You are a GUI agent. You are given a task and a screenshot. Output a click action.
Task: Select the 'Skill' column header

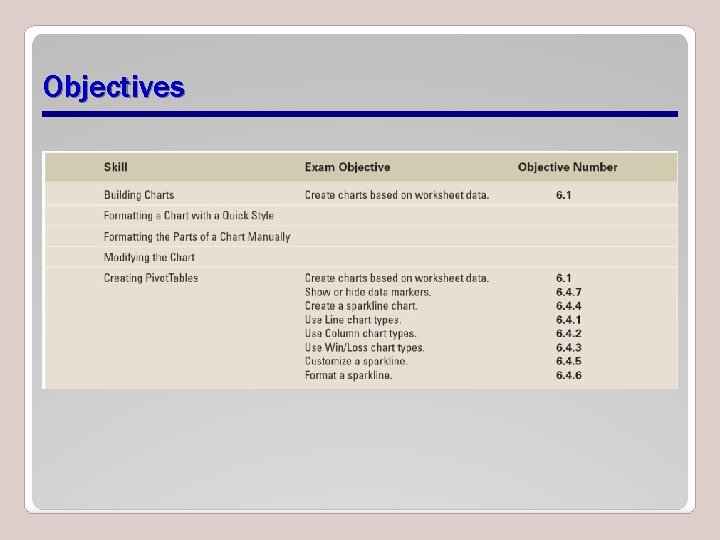[116, 167]
